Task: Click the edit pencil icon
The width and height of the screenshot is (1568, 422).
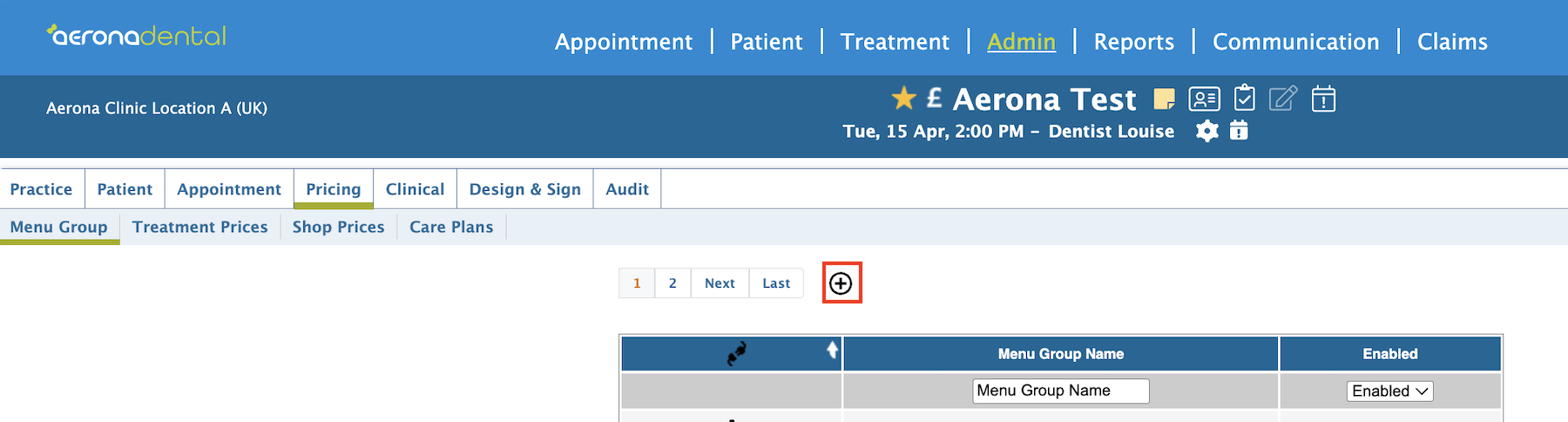Action: (1283, 99)
